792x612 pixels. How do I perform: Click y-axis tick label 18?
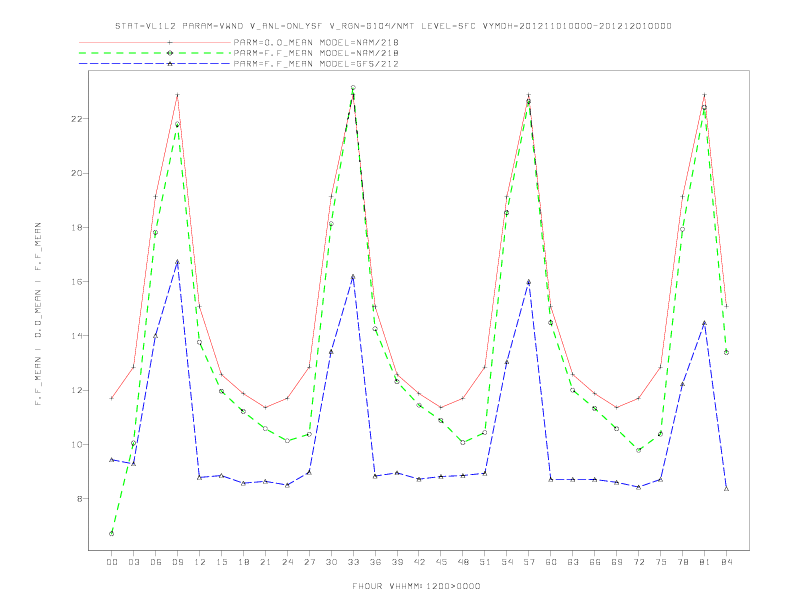coord(77,228)
